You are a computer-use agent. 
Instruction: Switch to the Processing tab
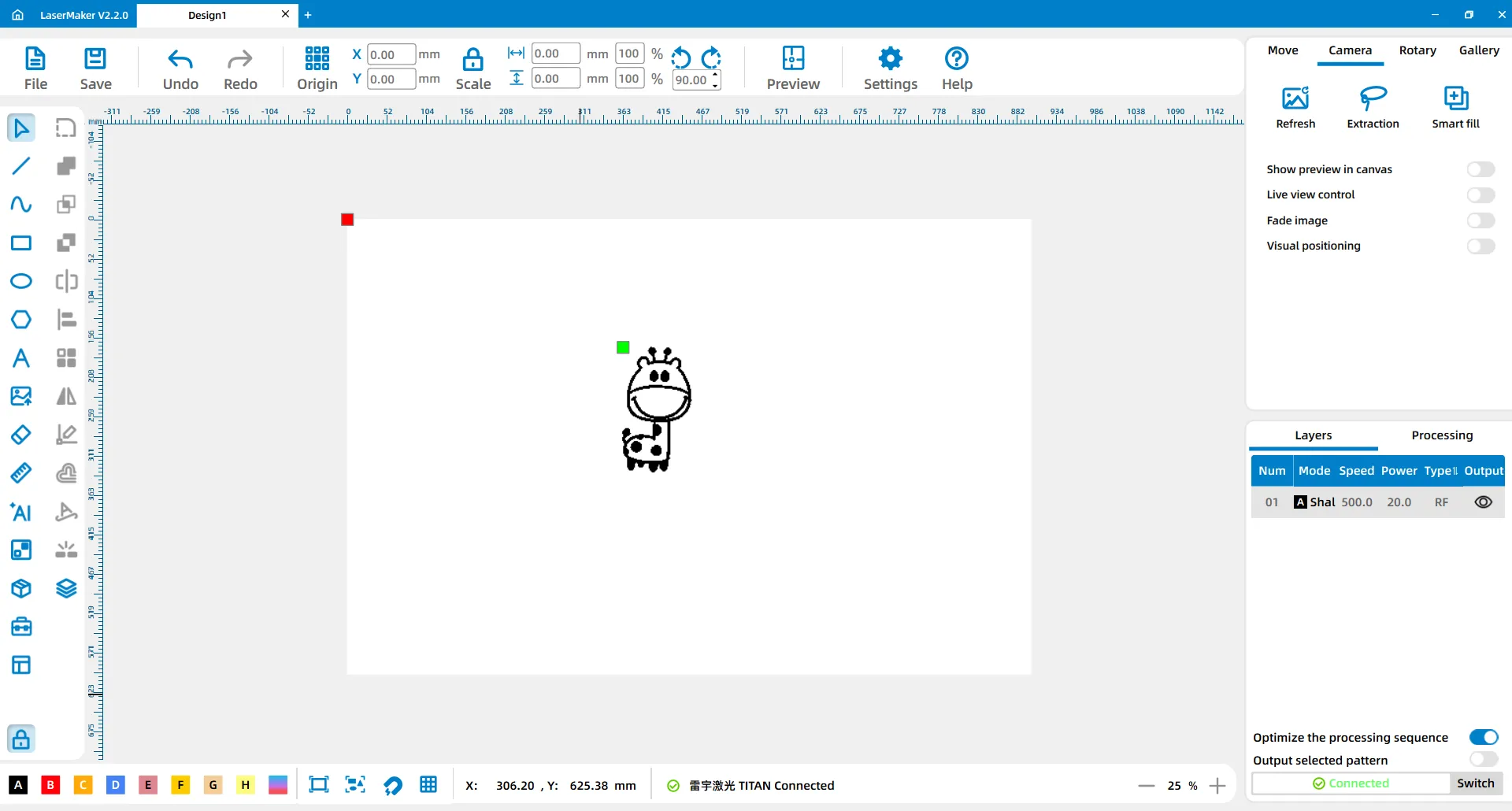point(1441,435)
